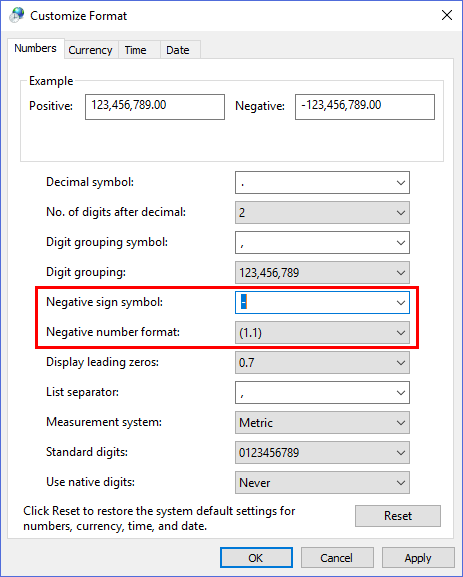Open Negative number format dropdown

[x=322, y=333]
